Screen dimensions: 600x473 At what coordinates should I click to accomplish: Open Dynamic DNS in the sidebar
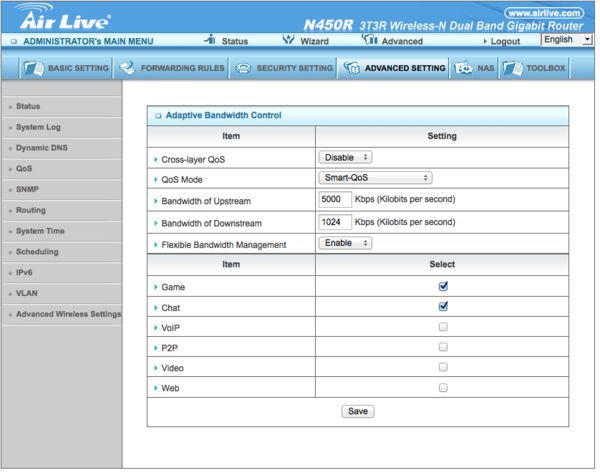(x=42, y=148)
